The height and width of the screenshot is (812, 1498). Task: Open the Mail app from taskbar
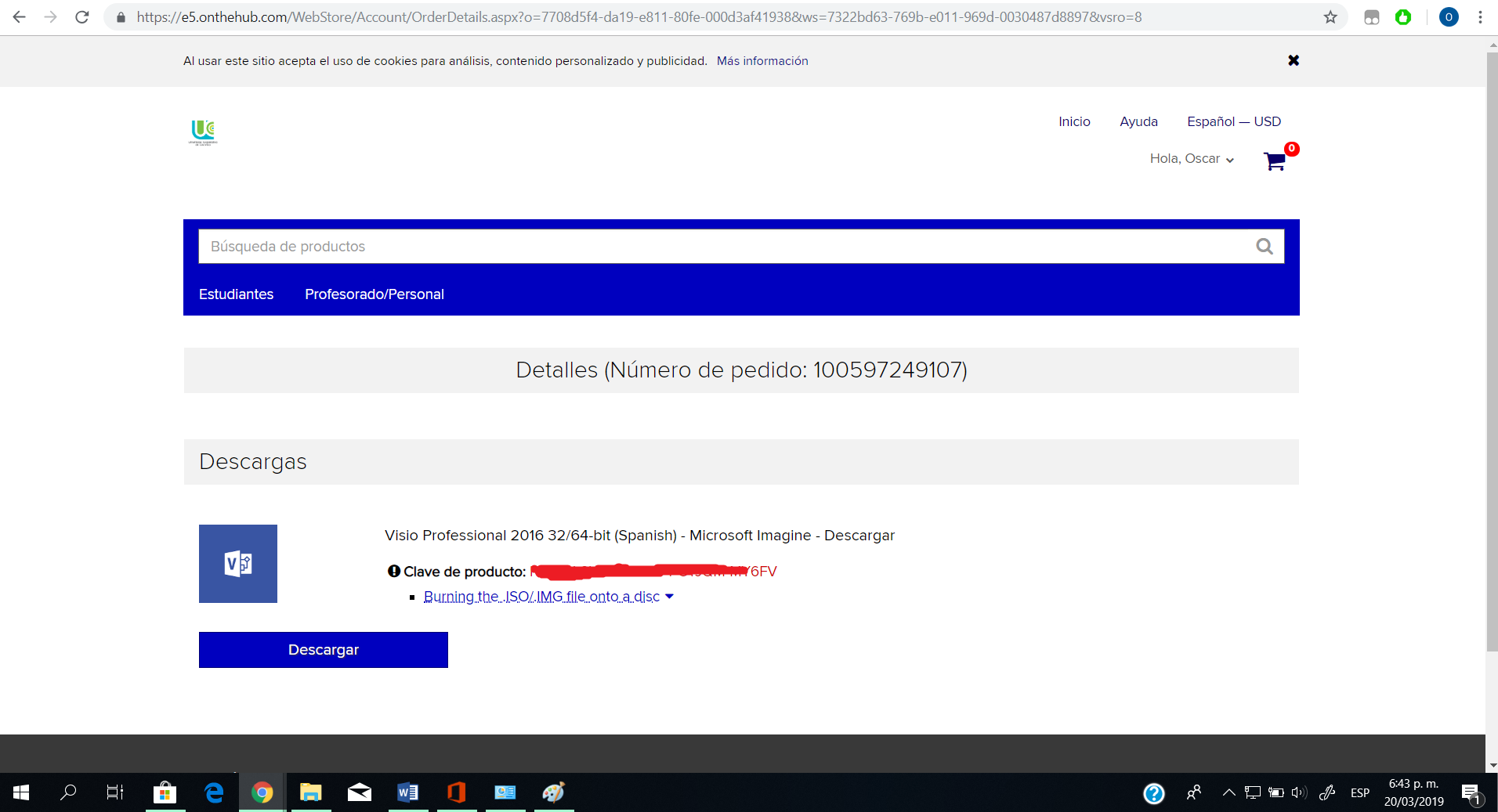tap(360, 792)
